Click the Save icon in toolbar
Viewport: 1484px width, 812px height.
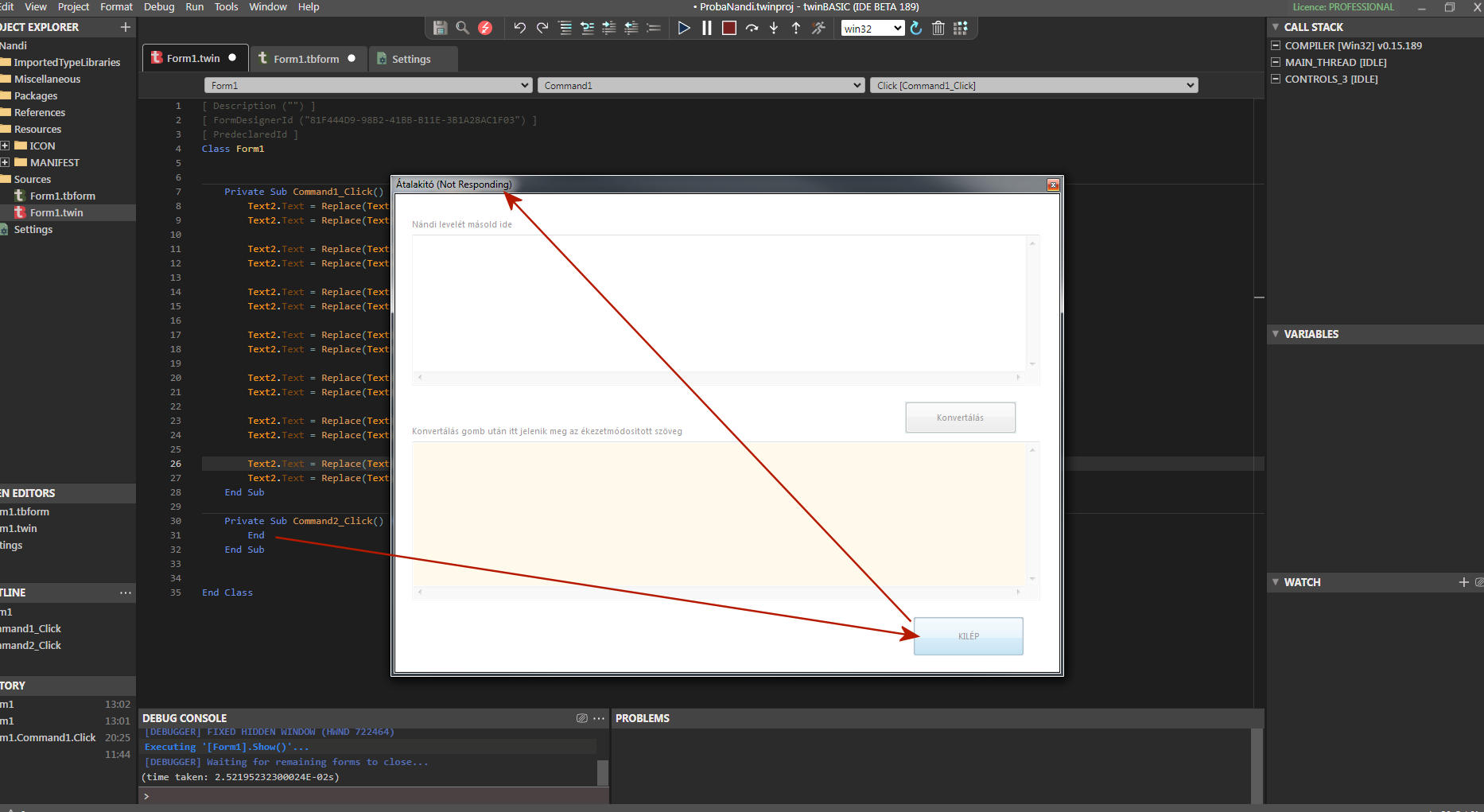[x=440, y=28]
